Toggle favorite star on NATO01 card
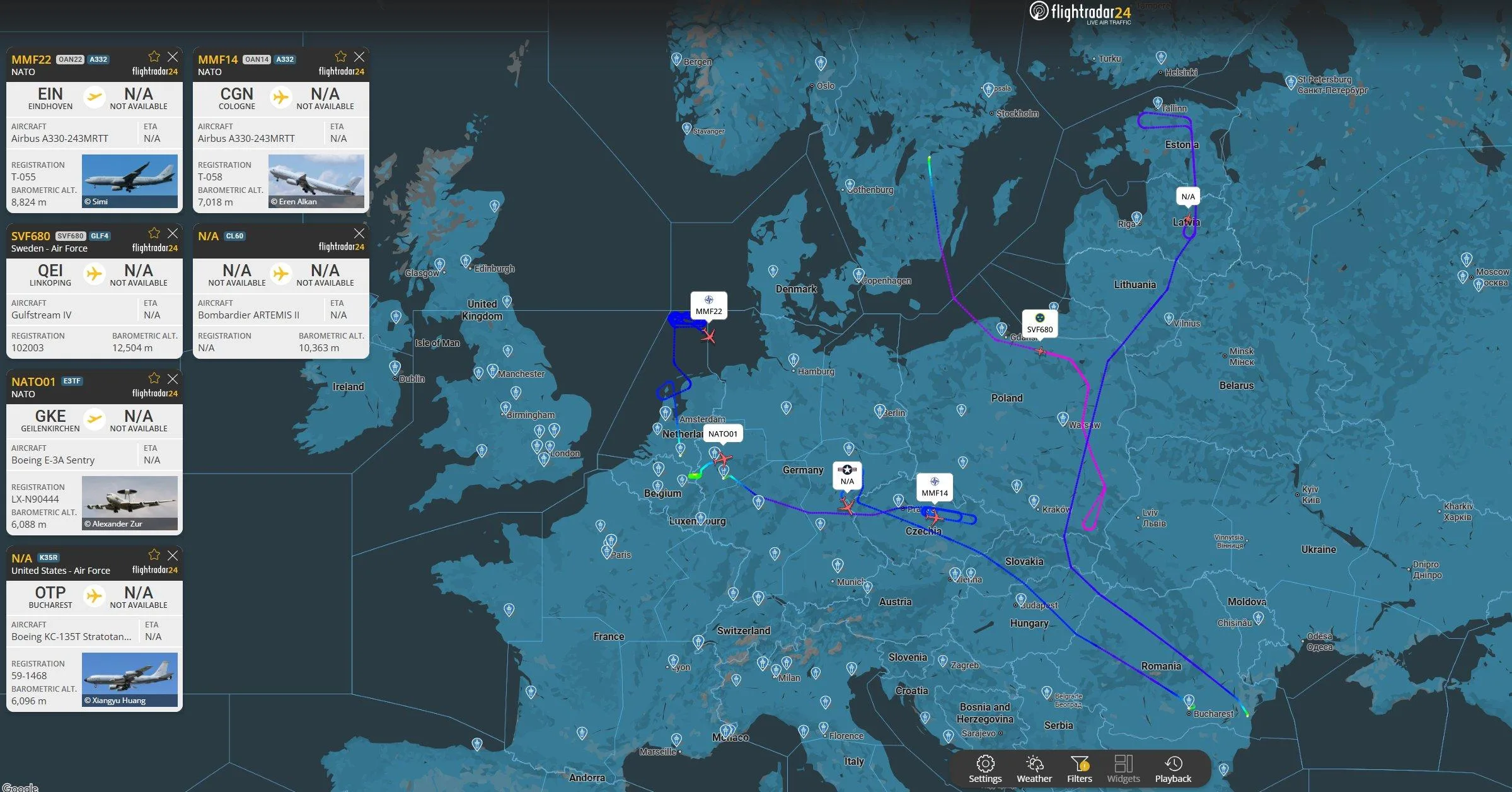The height and width of the screenshot is (792, 1512). point(154,378)
